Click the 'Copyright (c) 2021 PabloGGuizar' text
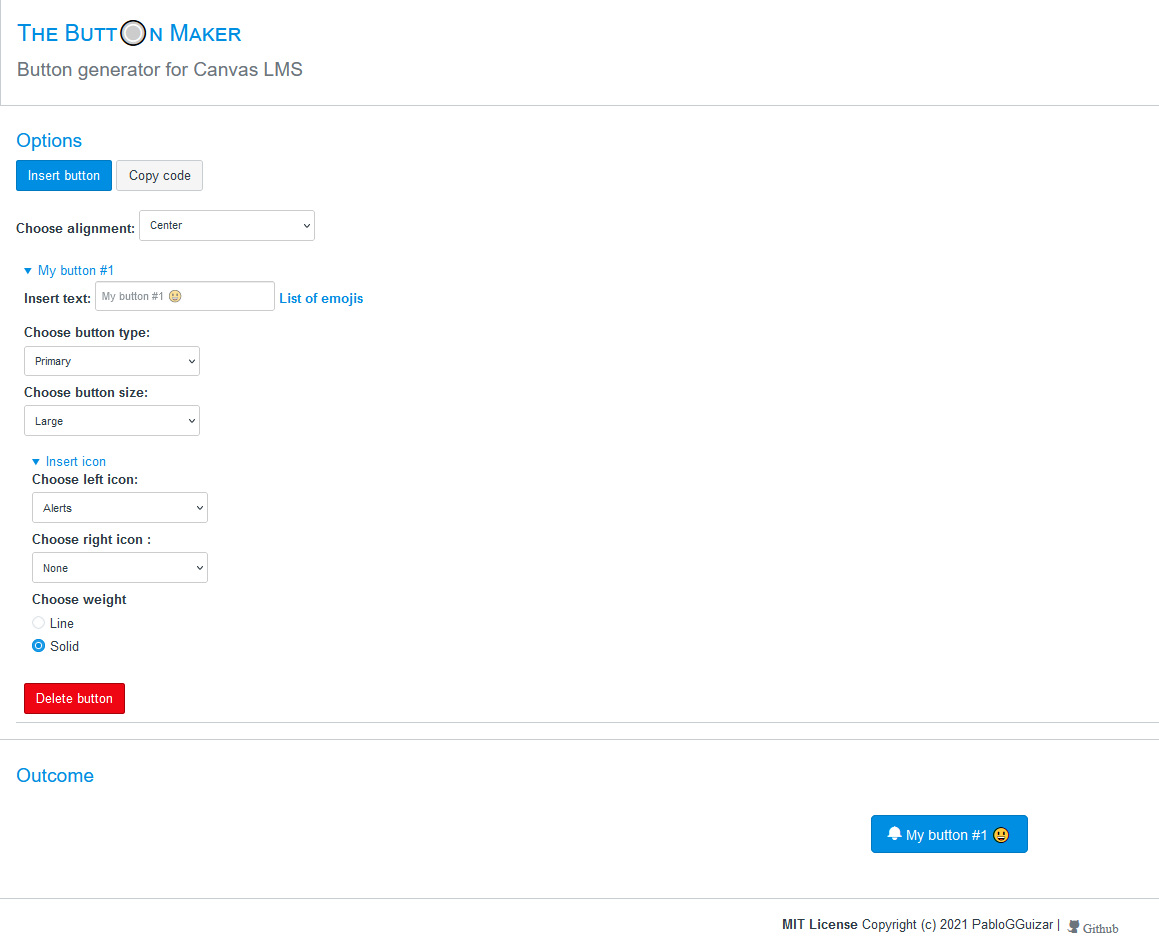The image size is (1159, 951). point(957,924)
